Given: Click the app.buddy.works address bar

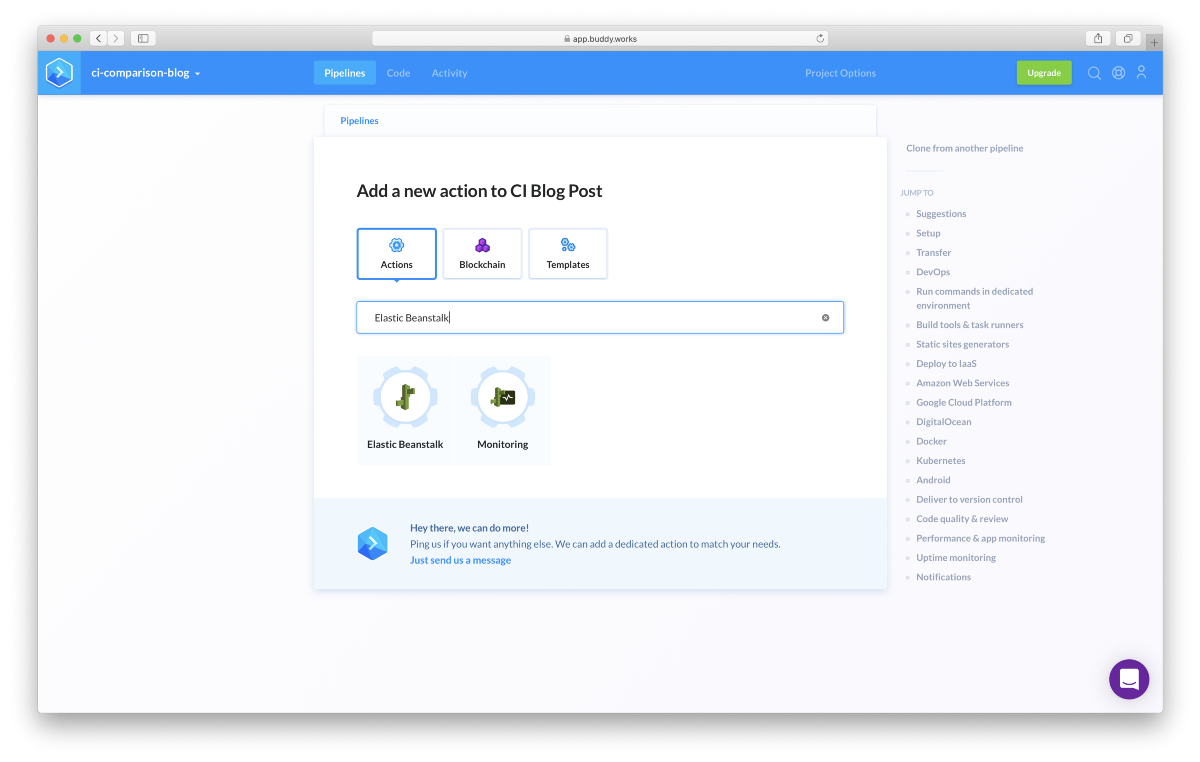Looking at the screenshot, I should point(600,38).
